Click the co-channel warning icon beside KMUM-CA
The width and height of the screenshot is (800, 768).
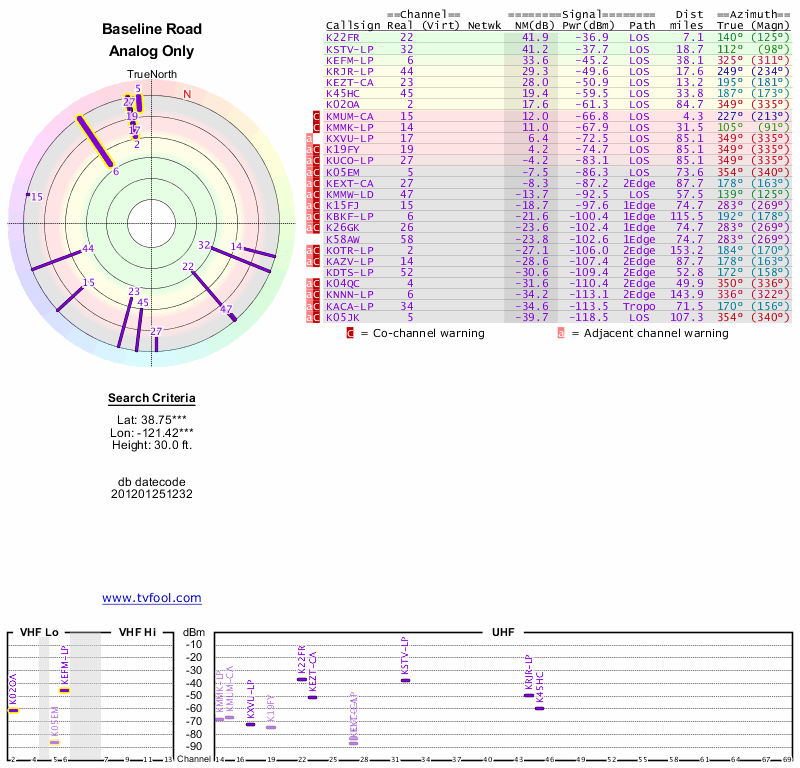316,116
